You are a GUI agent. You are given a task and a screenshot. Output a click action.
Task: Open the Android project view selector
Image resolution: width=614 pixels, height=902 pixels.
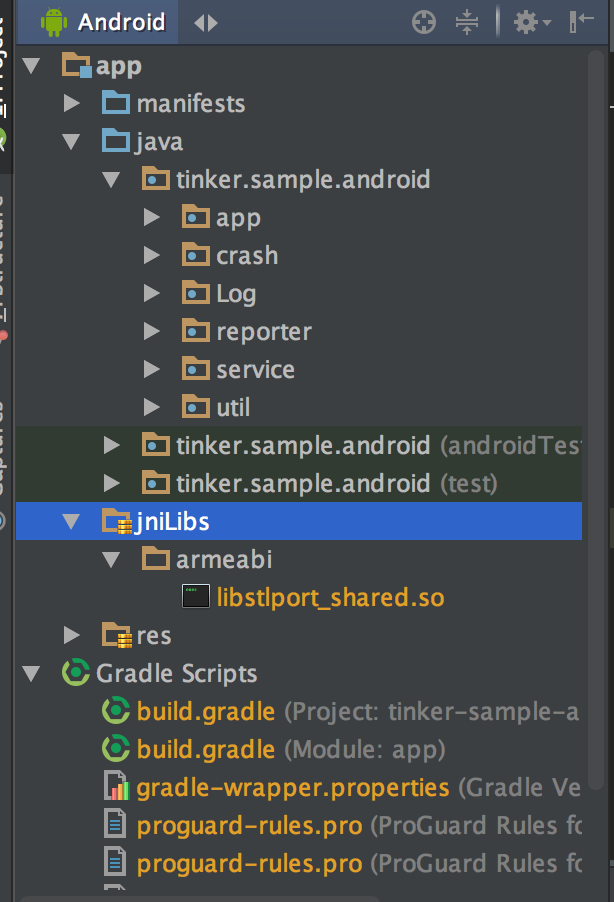[x=102, y=22]
